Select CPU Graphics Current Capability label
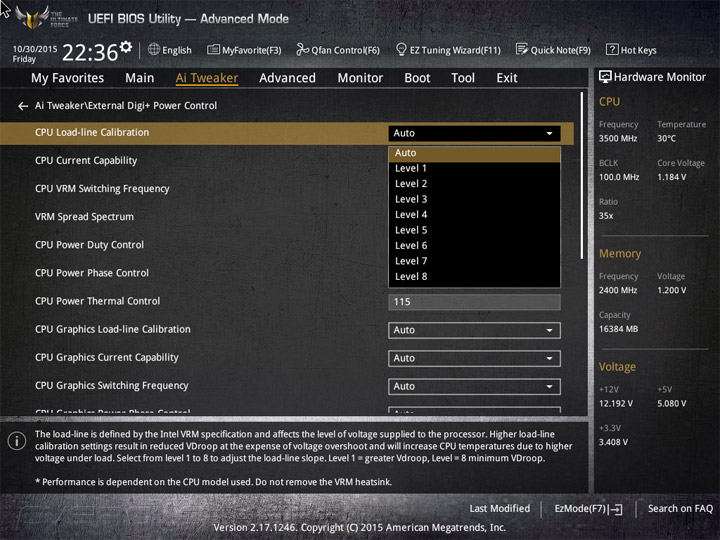Image resolution: width=720 pixels, height=540 pixels. (x=107, y=357)
